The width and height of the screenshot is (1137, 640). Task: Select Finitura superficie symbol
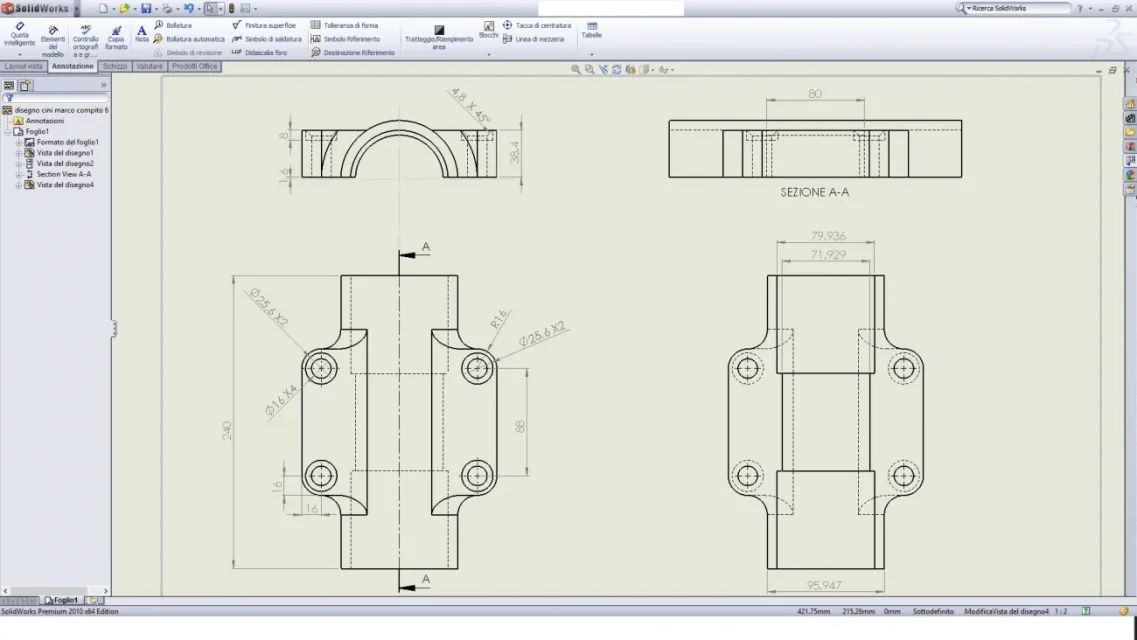click(x=264, y=25)
